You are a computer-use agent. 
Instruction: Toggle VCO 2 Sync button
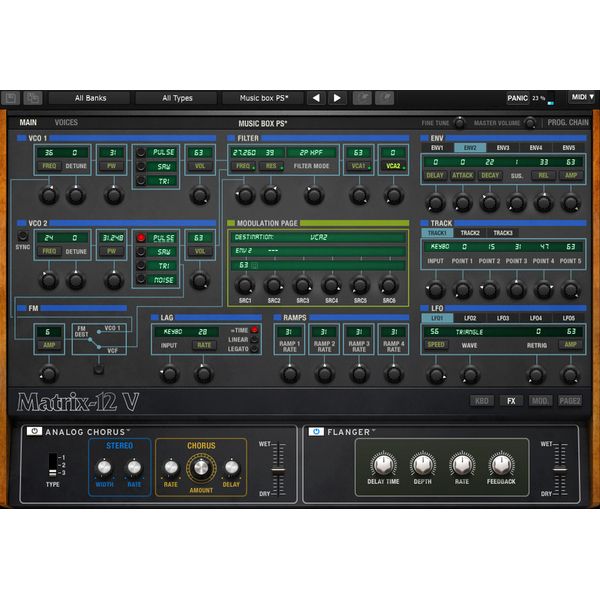23,236
